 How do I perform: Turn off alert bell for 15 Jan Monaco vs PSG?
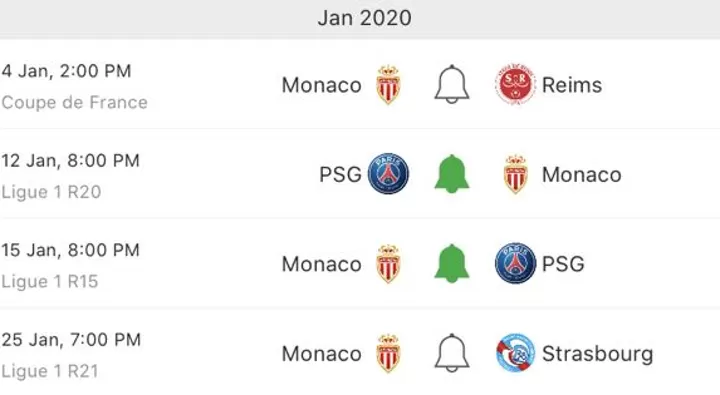click(x=452, y=263)
